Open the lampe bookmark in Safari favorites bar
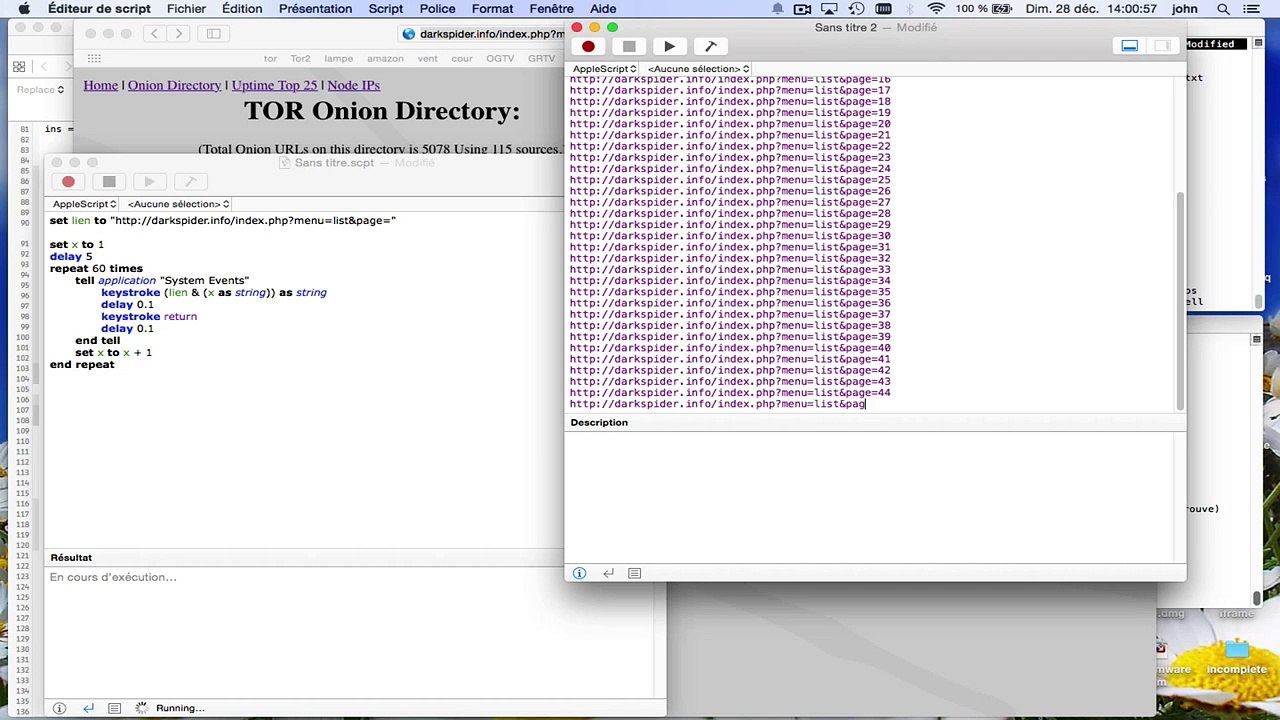 pyautogui.click(x=338, y=59)
